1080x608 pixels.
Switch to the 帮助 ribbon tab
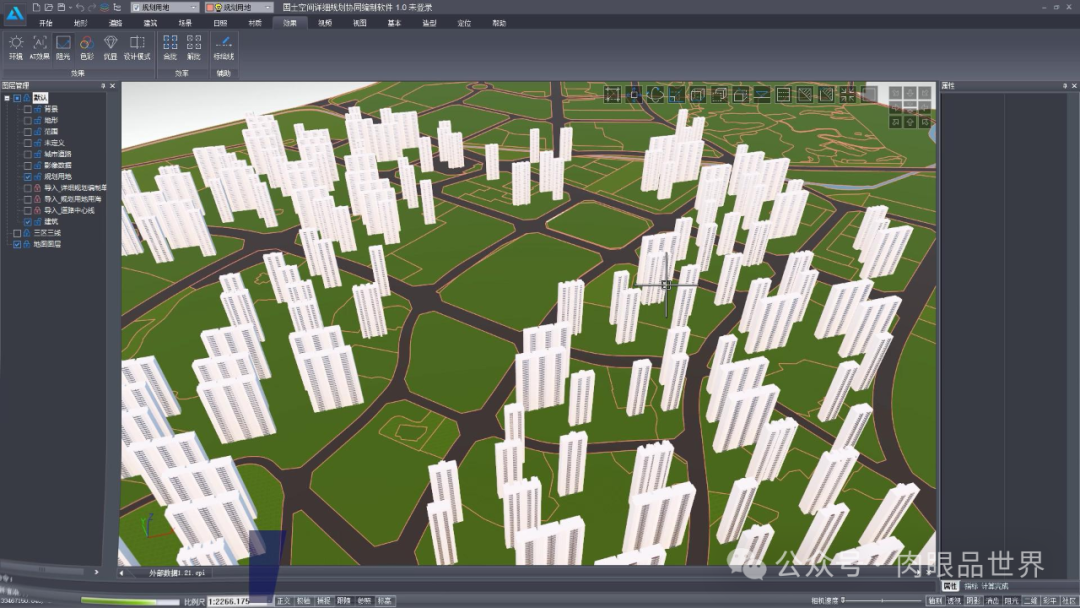pyautogui.click(x=499, y=23)
